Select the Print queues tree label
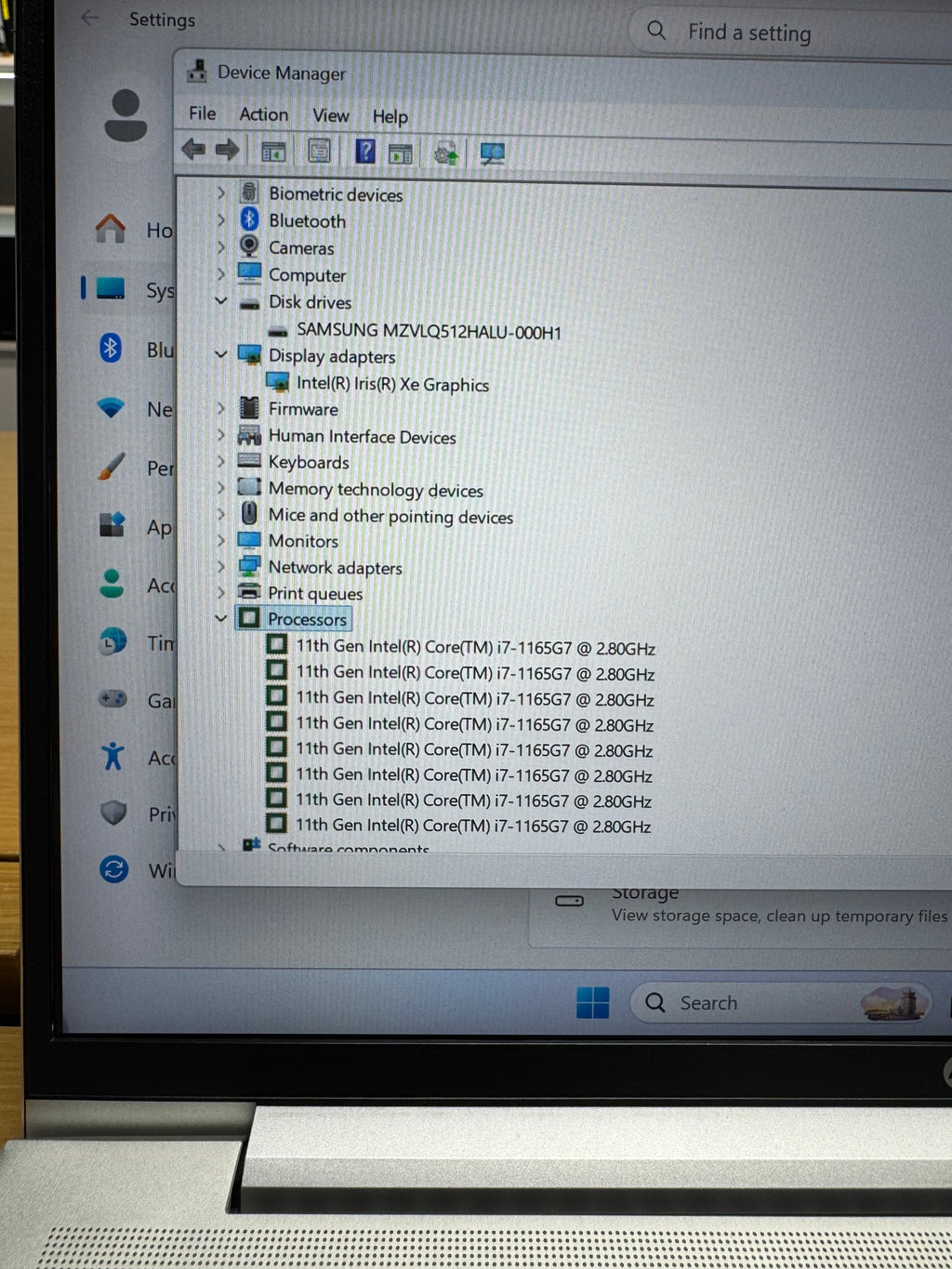 click(x=315, y=593)
